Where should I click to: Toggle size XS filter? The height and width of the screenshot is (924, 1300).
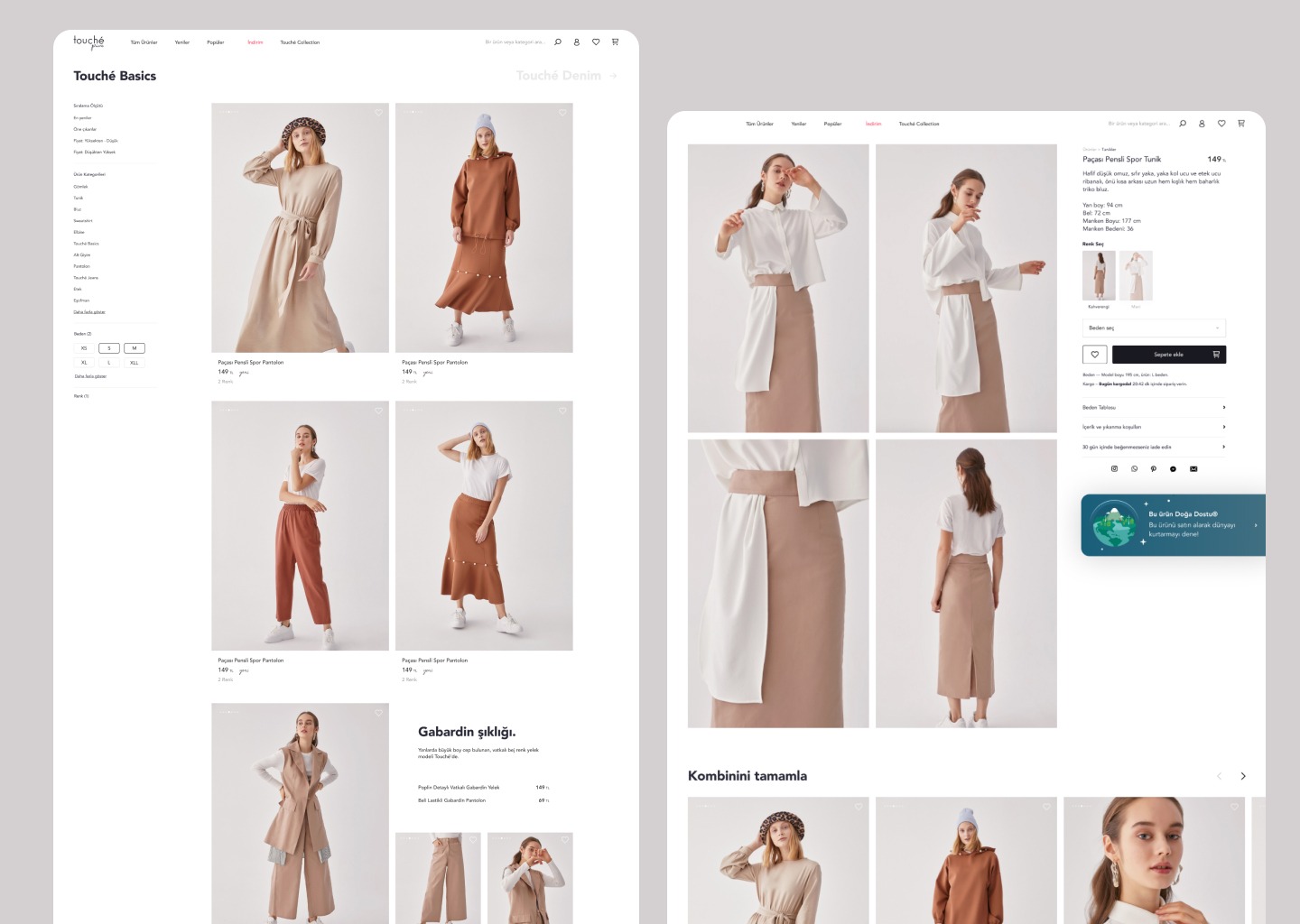coord(84,348)
